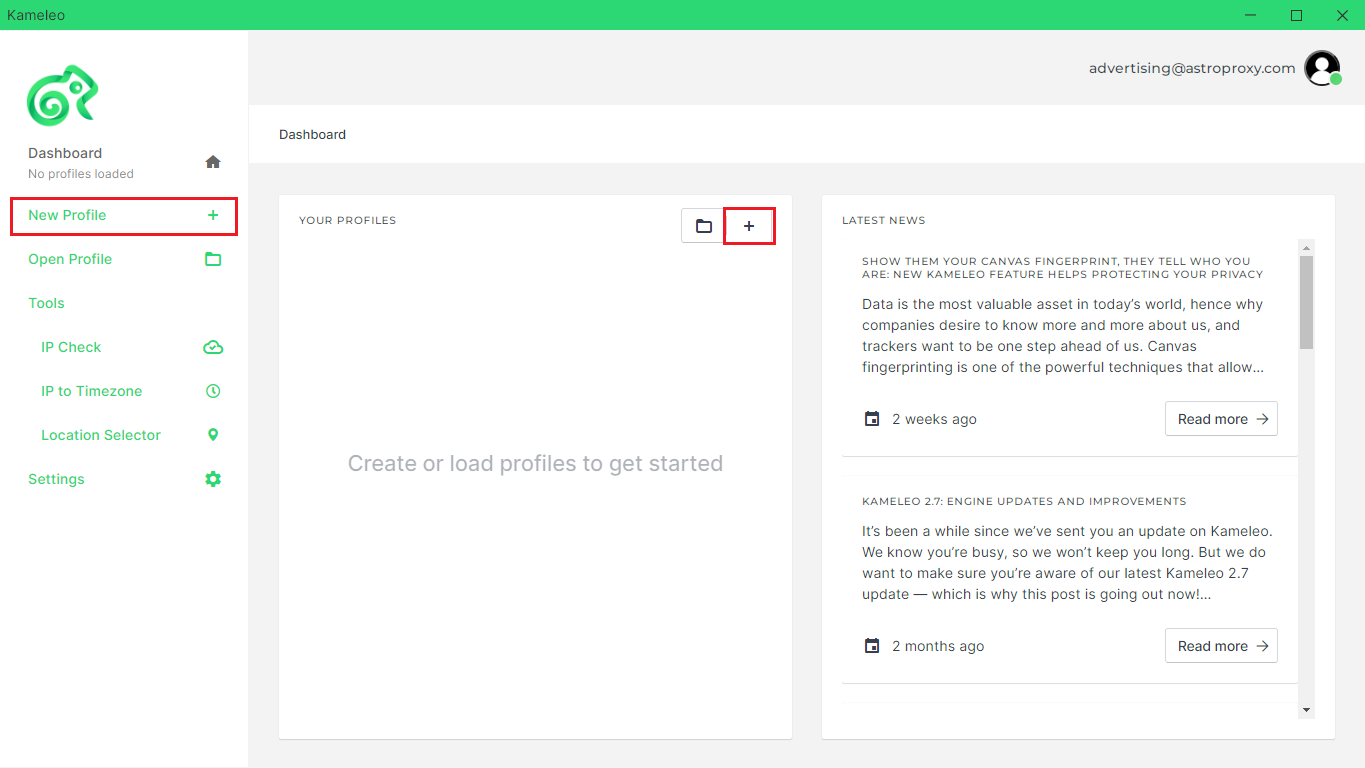Maximize the Kameleo window
1365x768 pixels.
click(1296, 15)
